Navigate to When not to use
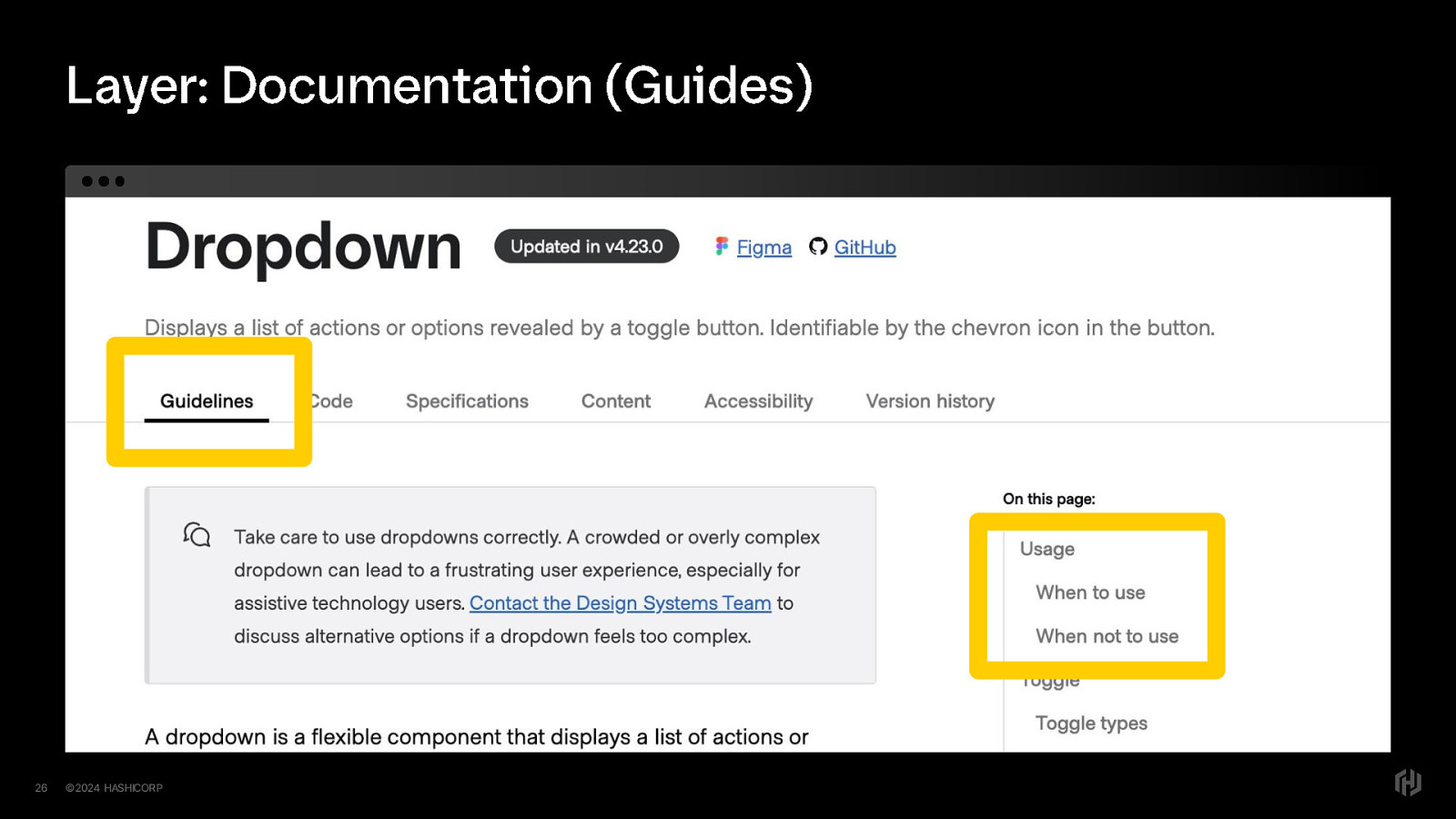This screenshot has height=819, width=1456. (1107, 636)
